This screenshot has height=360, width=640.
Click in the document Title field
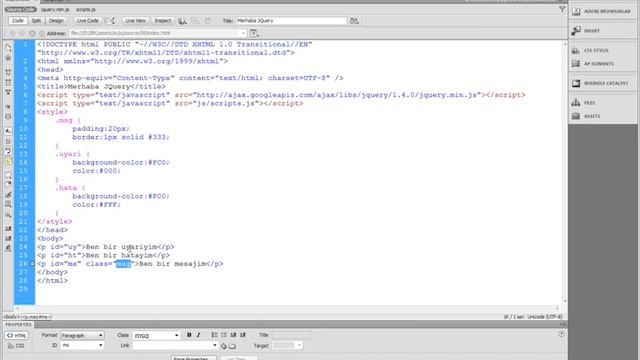click(291, 21)
